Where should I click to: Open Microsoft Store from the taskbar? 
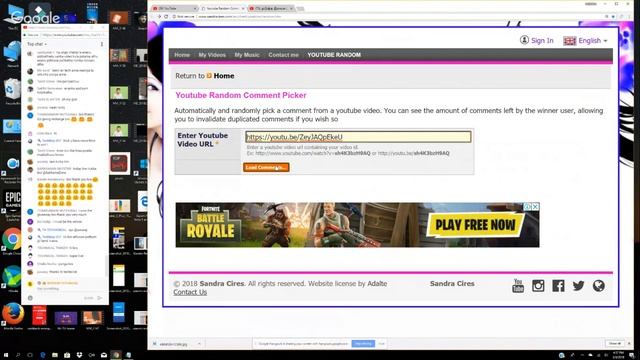pyautogui.click(x=67, y=355)
